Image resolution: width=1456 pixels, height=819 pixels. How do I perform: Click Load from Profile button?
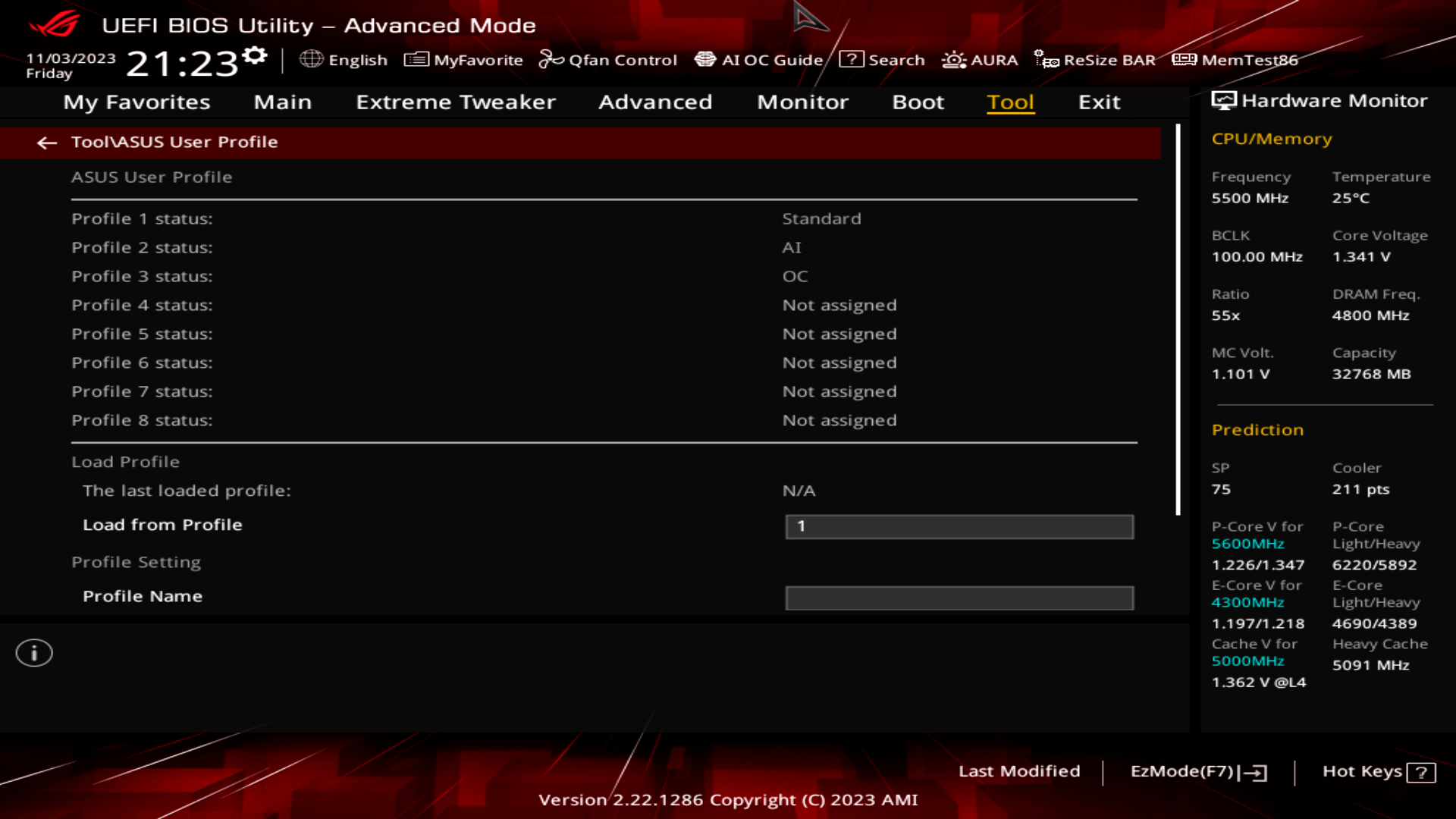tap(162, 524)
